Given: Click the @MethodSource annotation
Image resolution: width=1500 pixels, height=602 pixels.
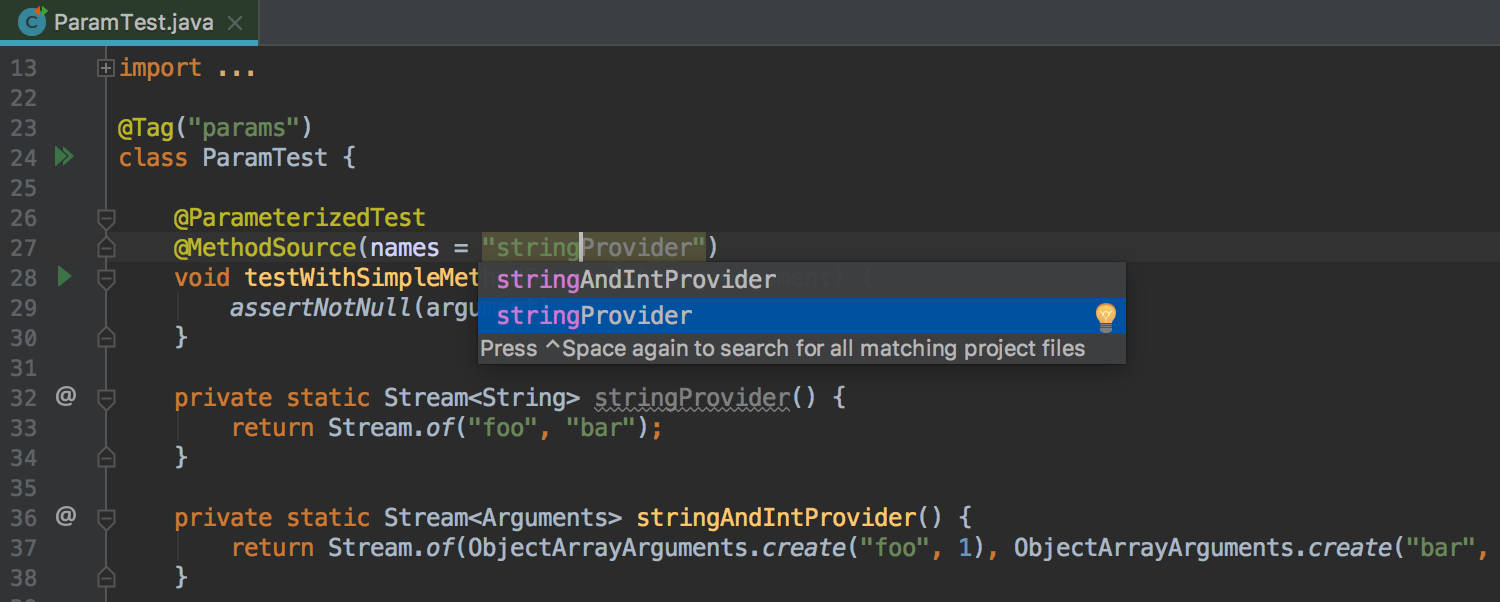Looking at the screenshot, I should point(265,248).
